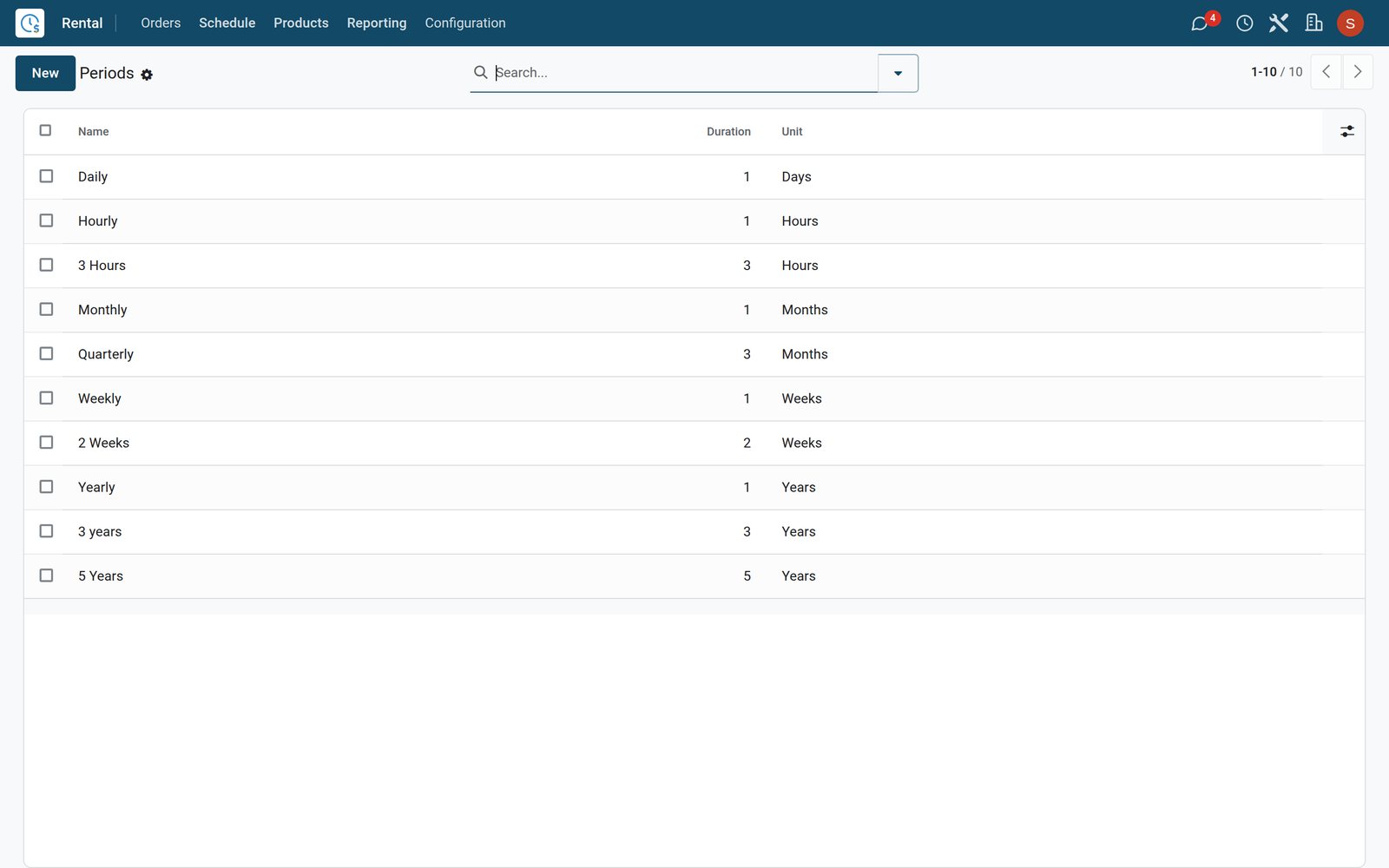Image resolution: width=1389 pixels, height=868 pixels.
Task: Click the Weeks unit in Weekly row
Action: tap(801, 398)
